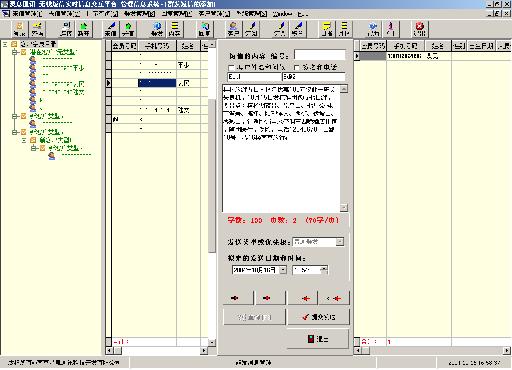Click the blue pen icon left of the second green house
Image resolution: width=512 pixels, height=370 pixels.
(x=111, y=29)
